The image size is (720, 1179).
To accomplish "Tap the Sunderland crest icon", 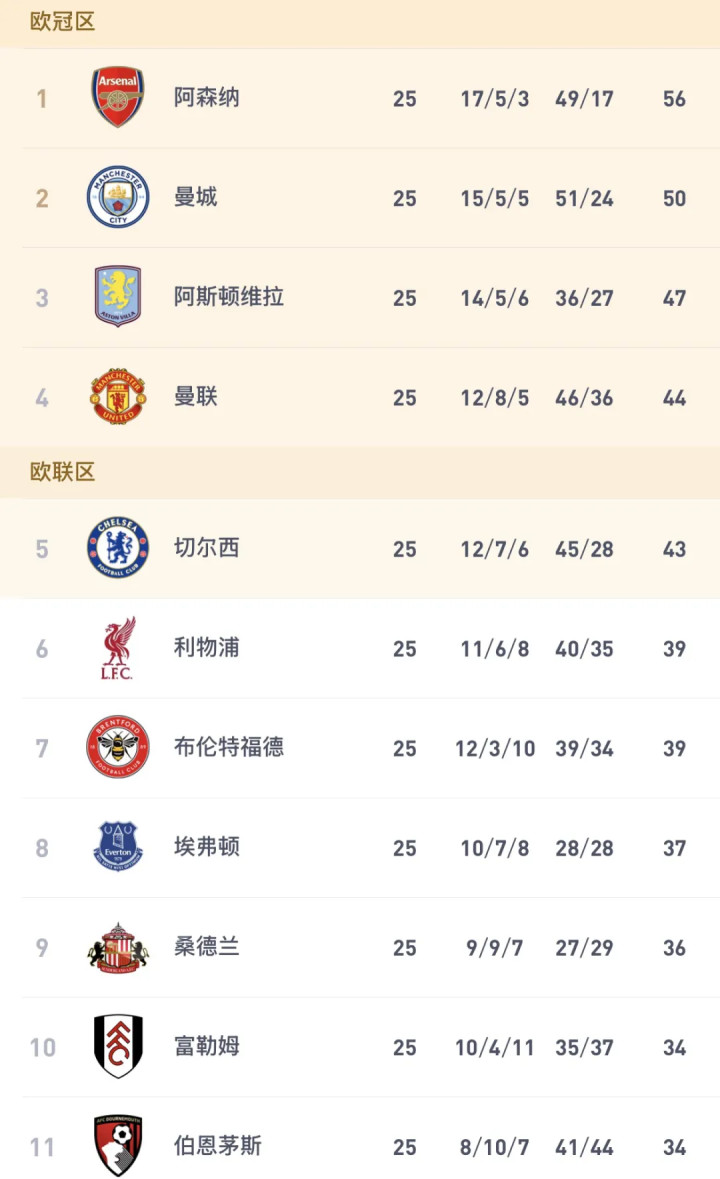I will [x=118, y=947].
